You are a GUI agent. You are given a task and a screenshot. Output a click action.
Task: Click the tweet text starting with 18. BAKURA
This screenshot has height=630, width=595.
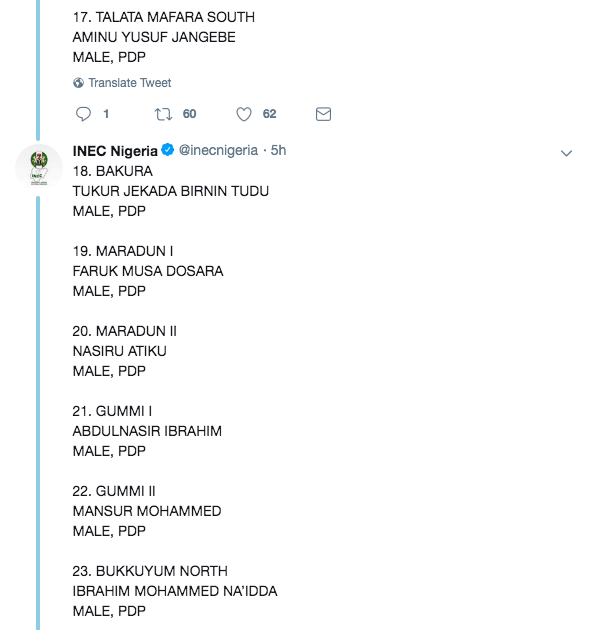click(175, 391)
